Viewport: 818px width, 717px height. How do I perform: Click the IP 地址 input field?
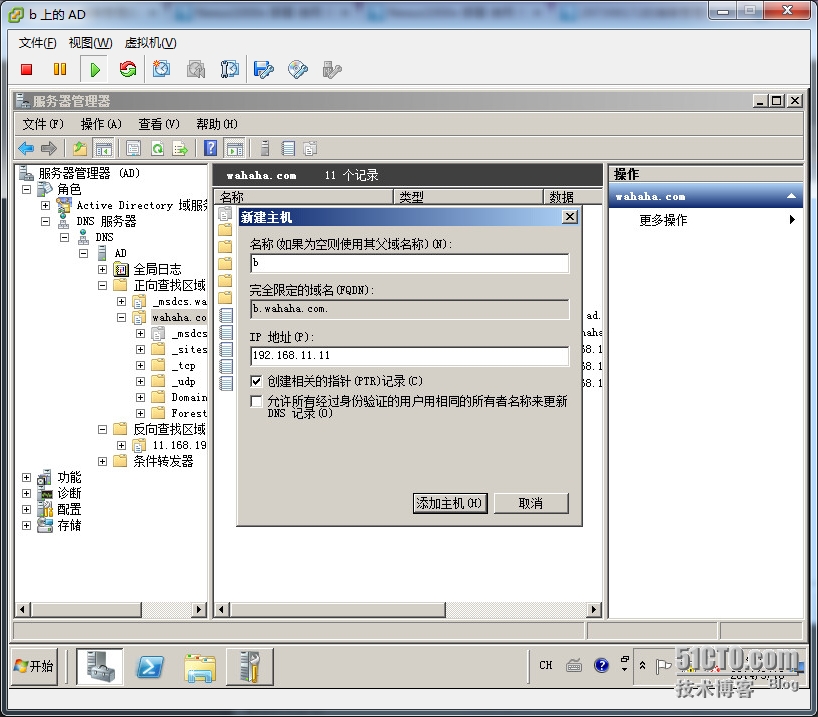[x=410, y=356]
